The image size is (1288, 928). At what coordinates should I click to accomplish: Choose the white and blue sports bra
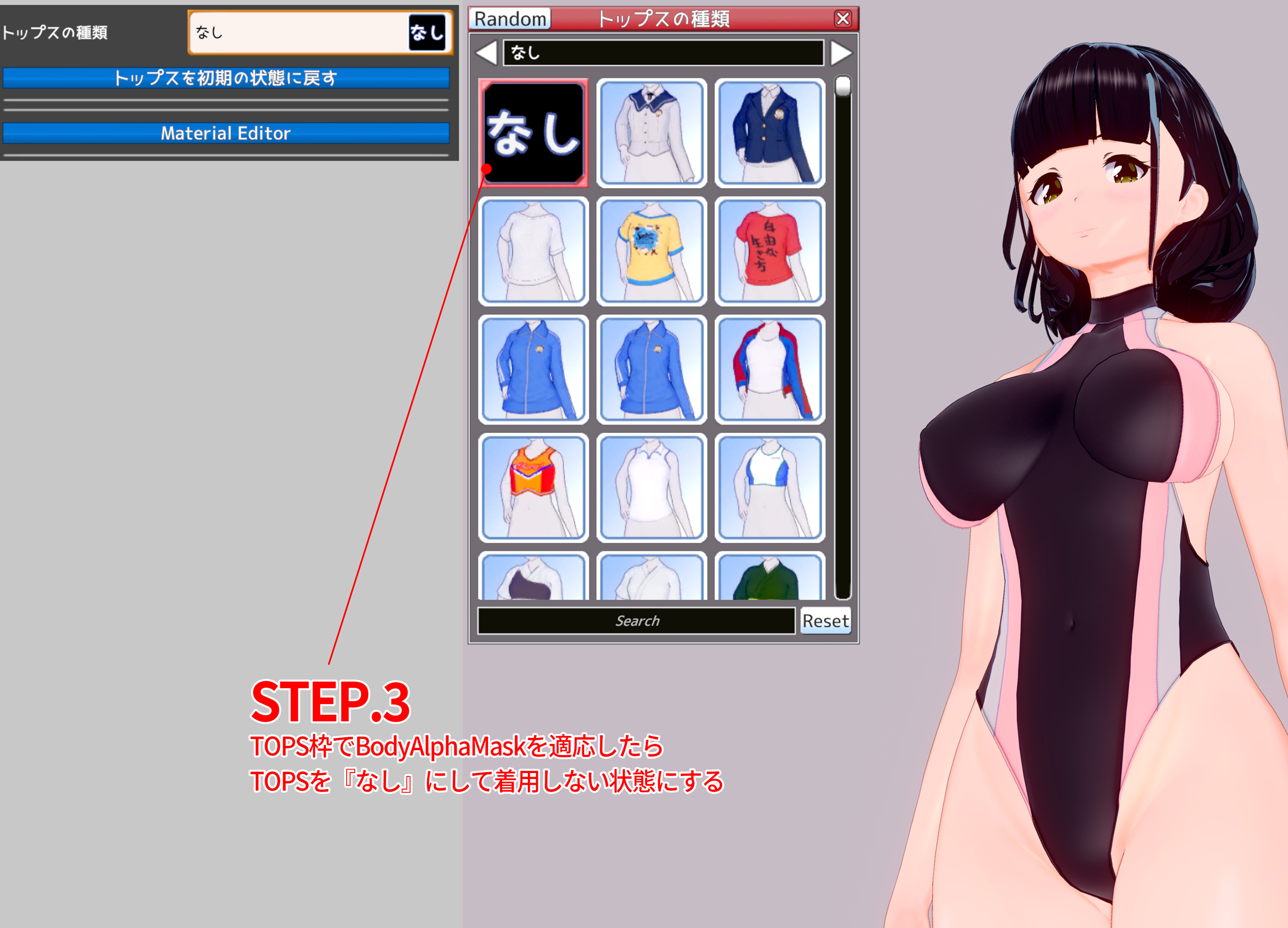point(769,487)
